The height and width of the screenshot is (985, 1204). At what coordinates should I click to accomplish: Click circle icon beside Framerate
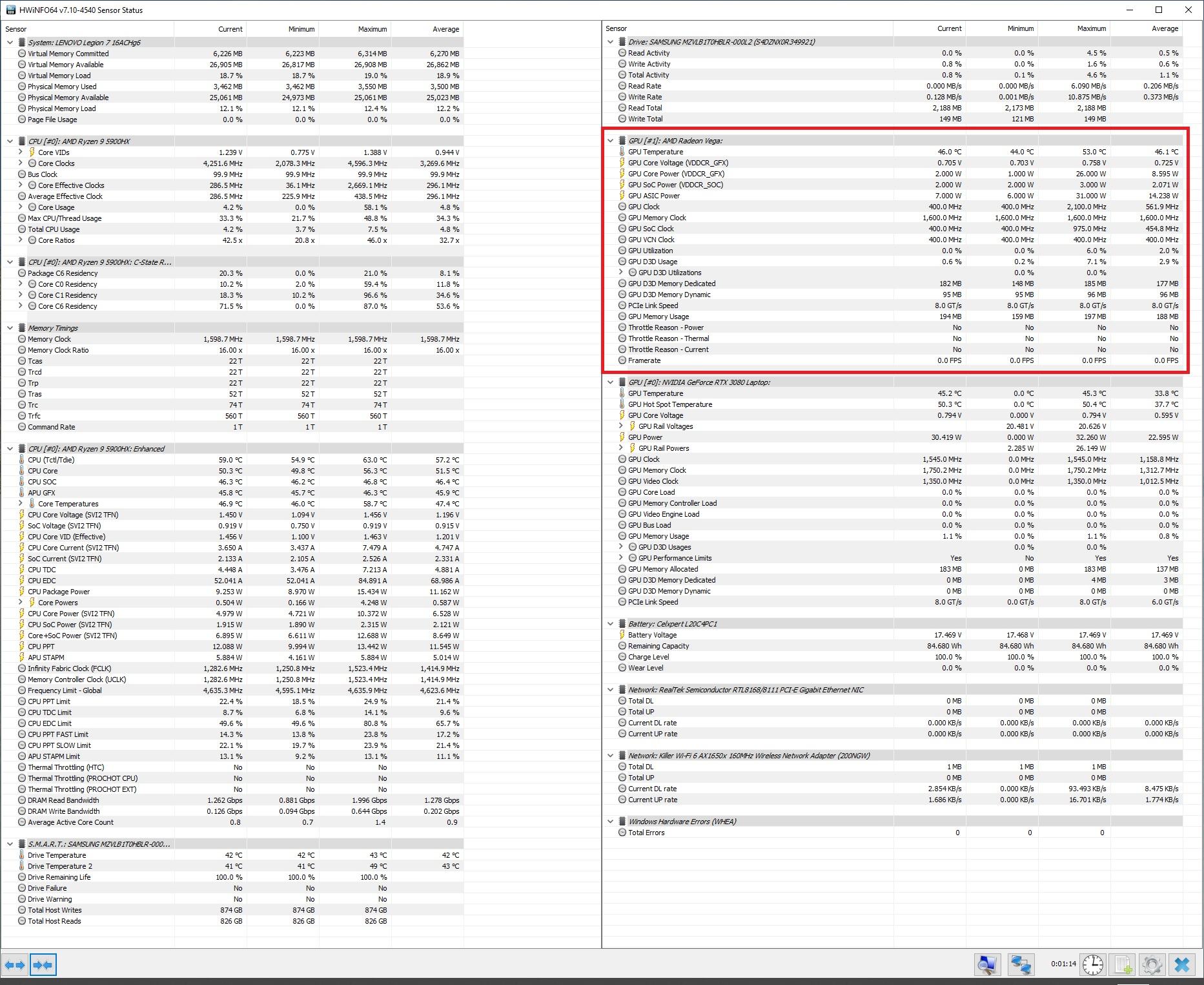click(622, 360)
